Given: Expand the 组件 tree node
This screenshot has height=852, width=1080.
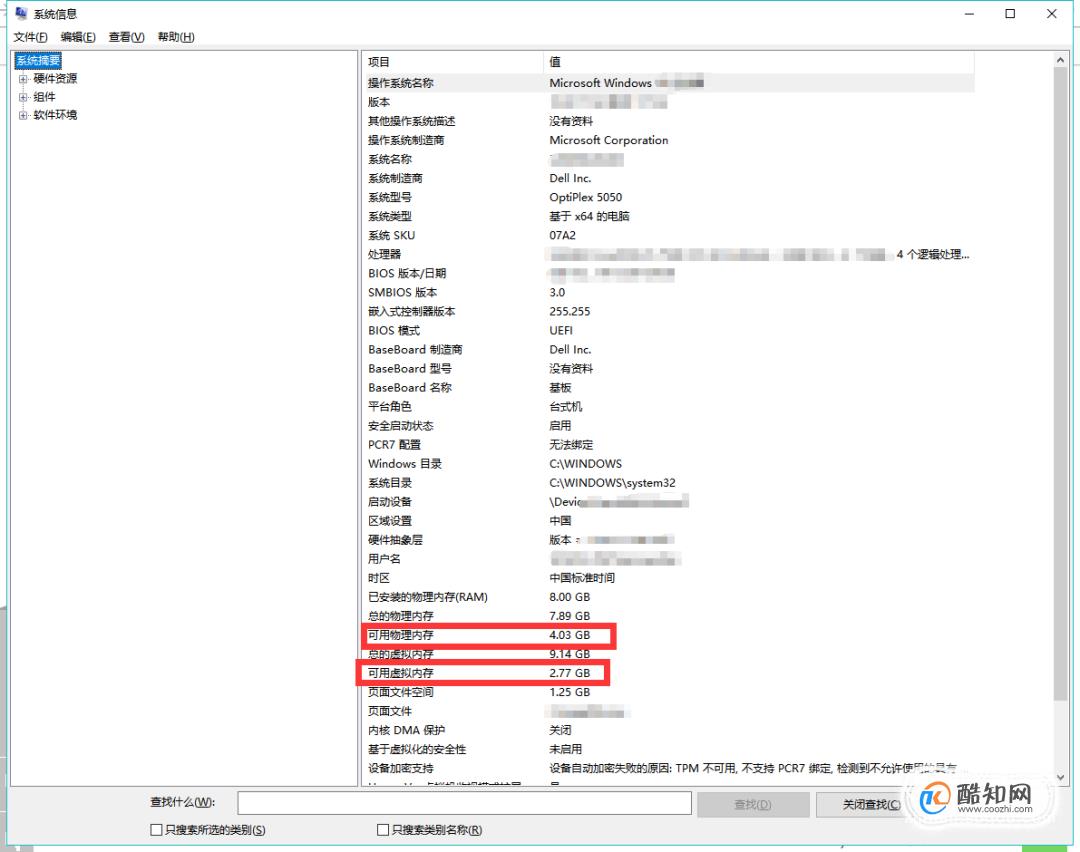Looking at the screenshot, I should coord(23,97).
